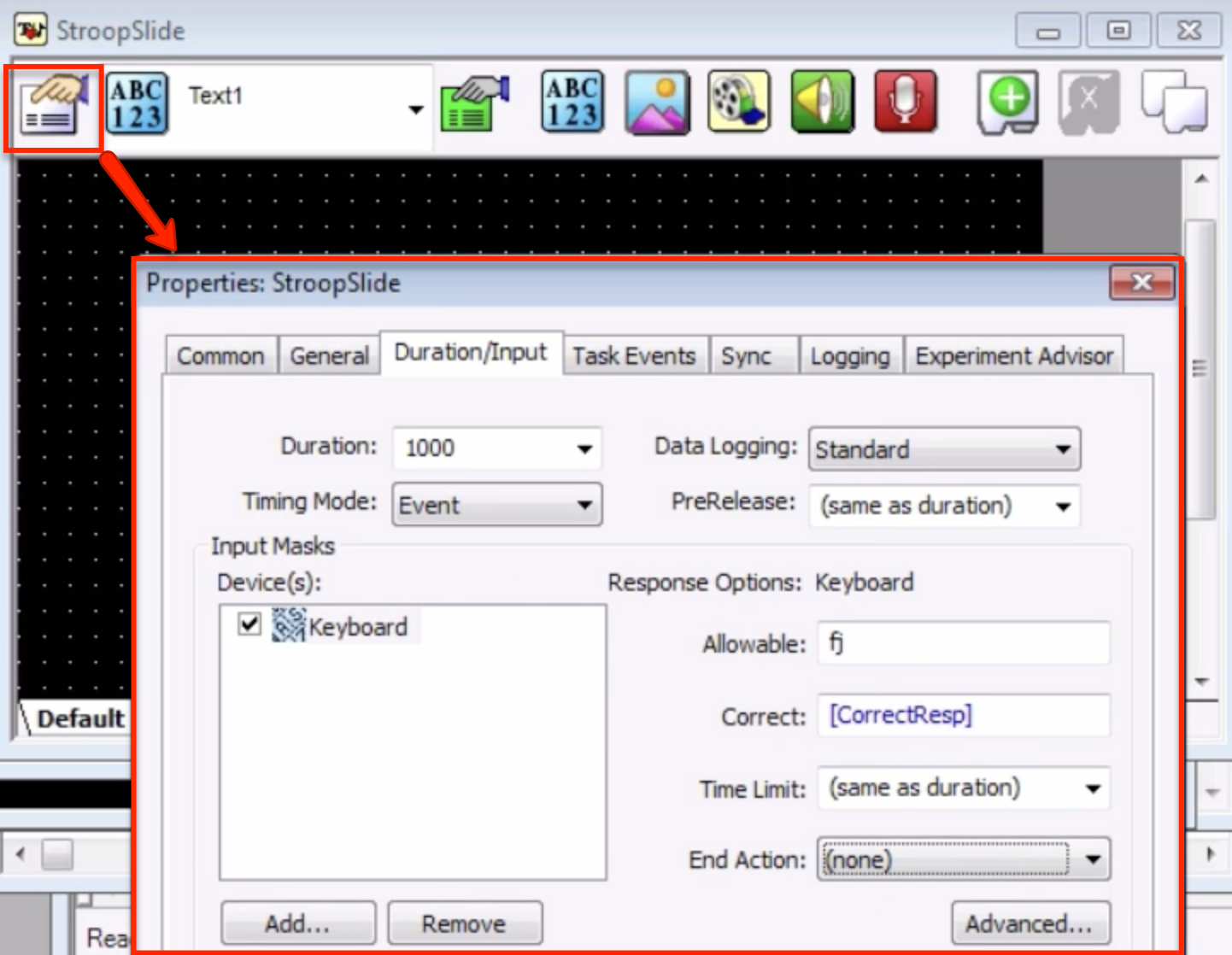The image size is (1232, 955).
Task: Open the Experiment Advisor tab
Action: (x=1014, y=355)
